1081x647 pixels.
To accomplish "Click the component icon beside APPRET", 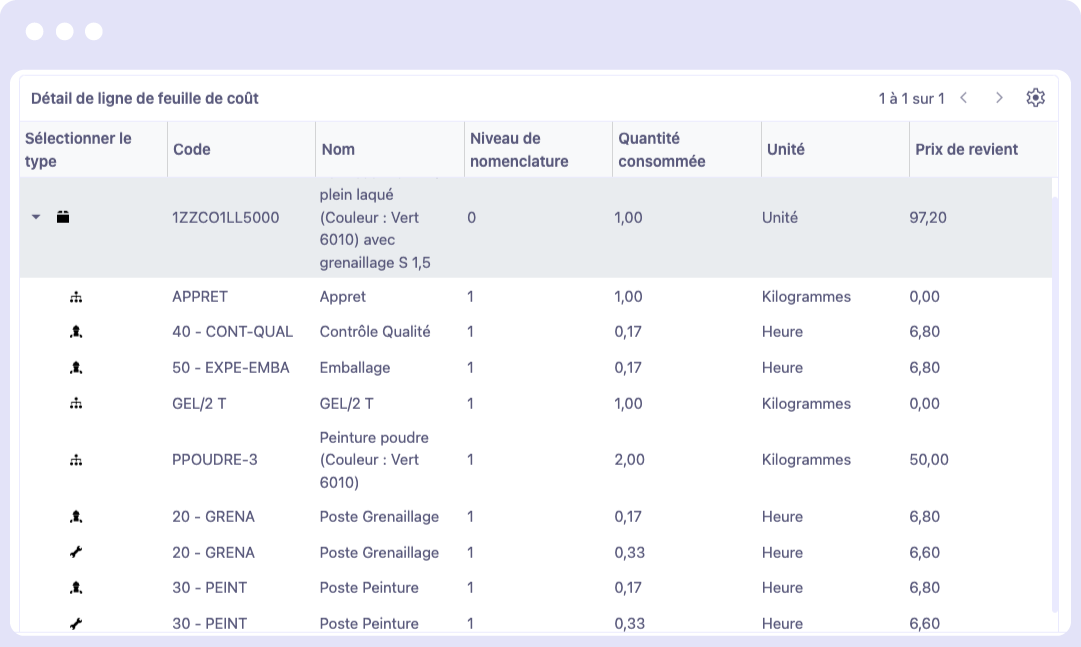I will tap(76, 297).
